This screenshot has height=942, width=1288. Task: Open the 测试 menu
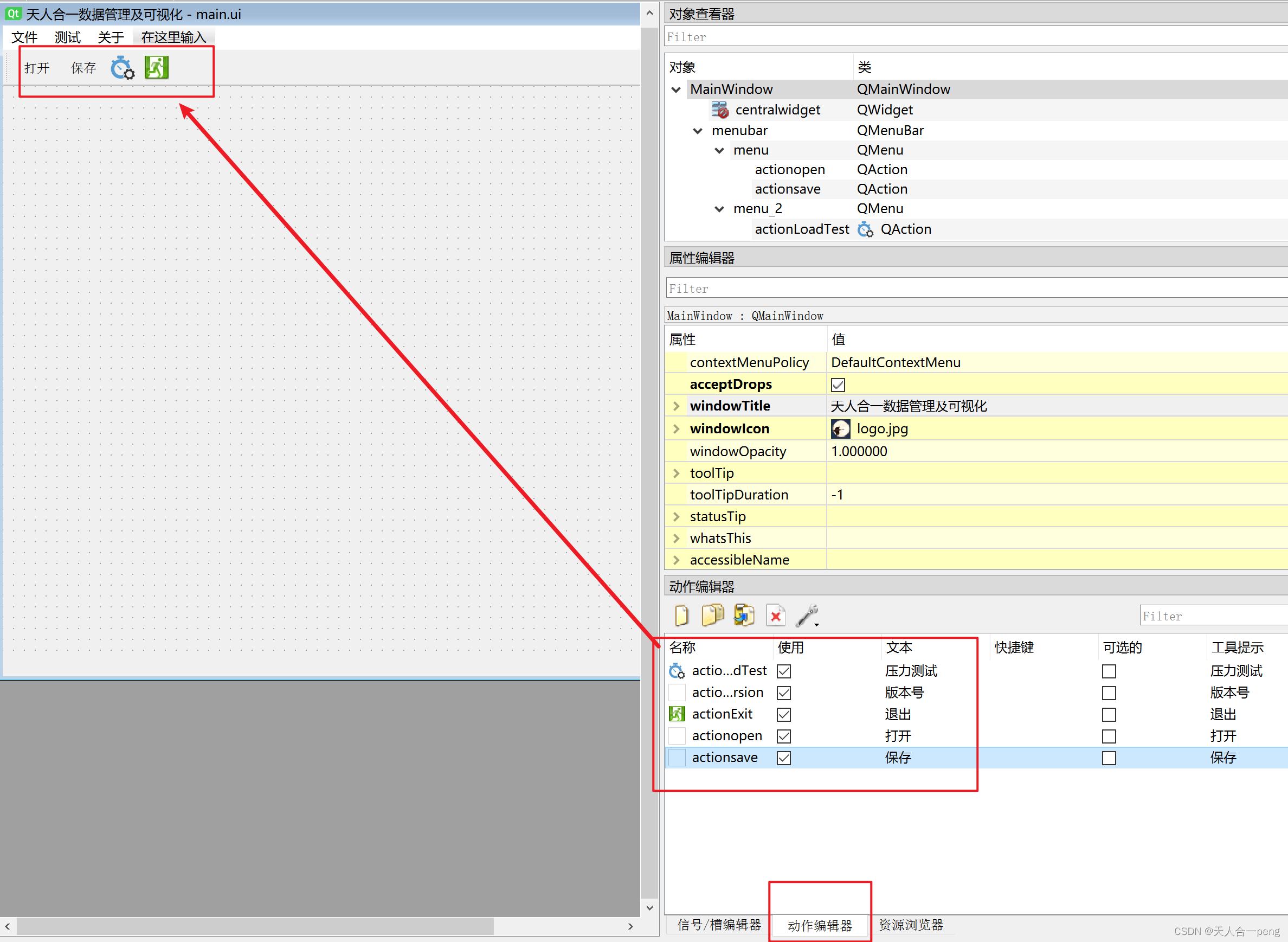pos(67,37)
